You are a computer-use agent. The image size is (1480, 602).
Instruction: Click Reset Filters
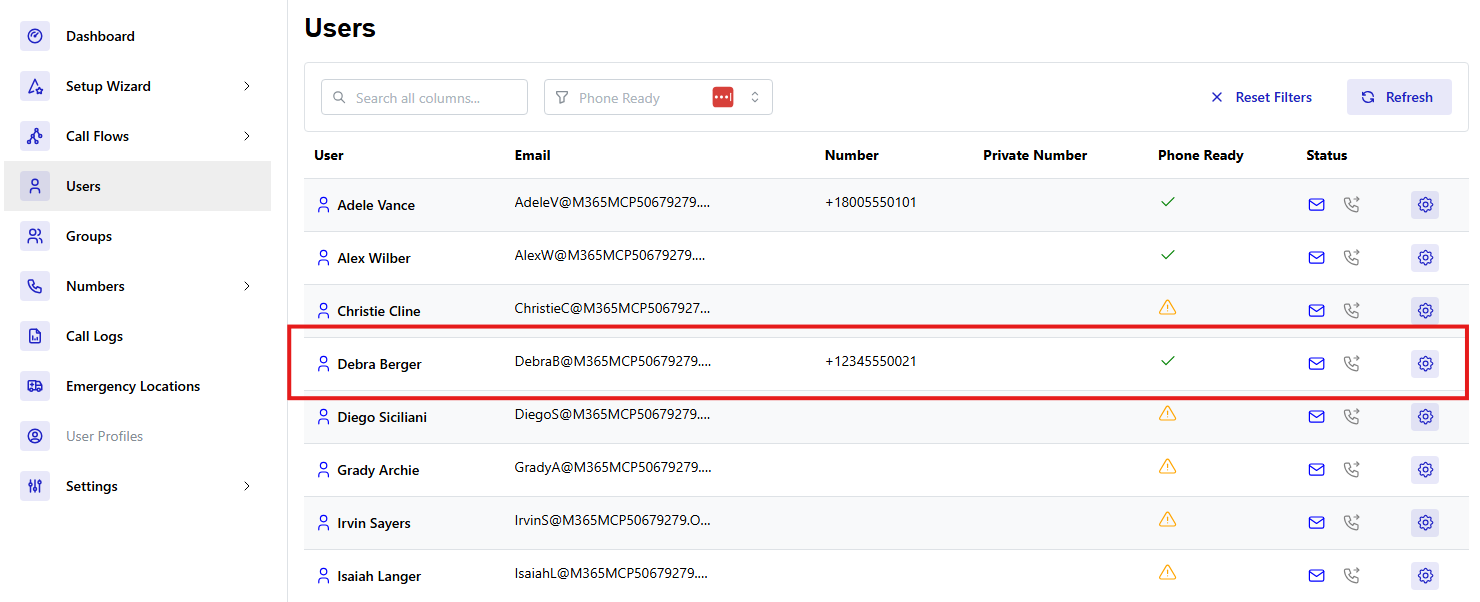pos(1261,97)
